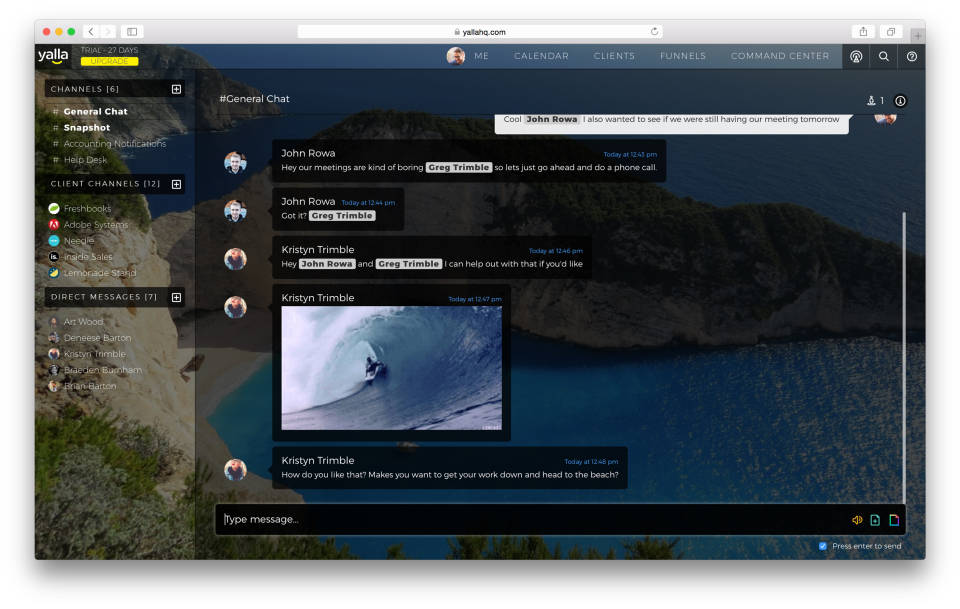Click the channel info icon
Screen dimensions: 960x609
tap(900, 101)
